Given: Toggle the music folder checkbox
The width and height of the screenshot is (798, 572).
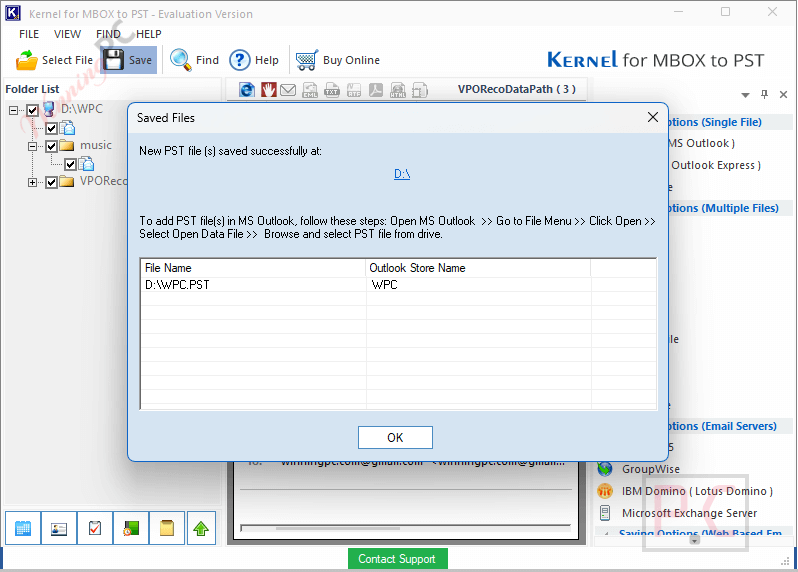Looking at the screenshot, I should pos(51,146).
